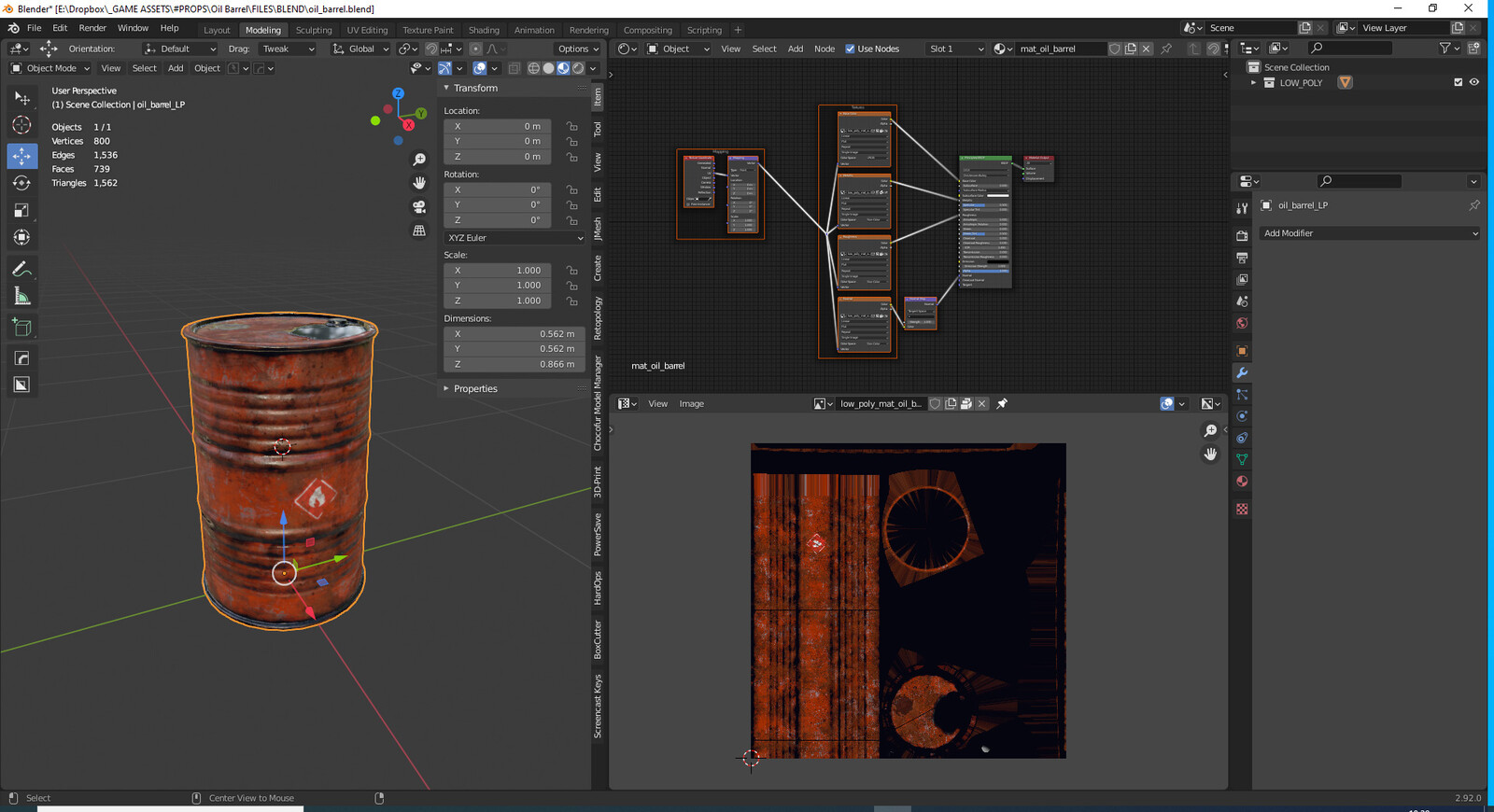The height and width of the screenshot is (812, 1494).
Task: Click the viewport zoom magnifier icon
Action: (419, 160)
